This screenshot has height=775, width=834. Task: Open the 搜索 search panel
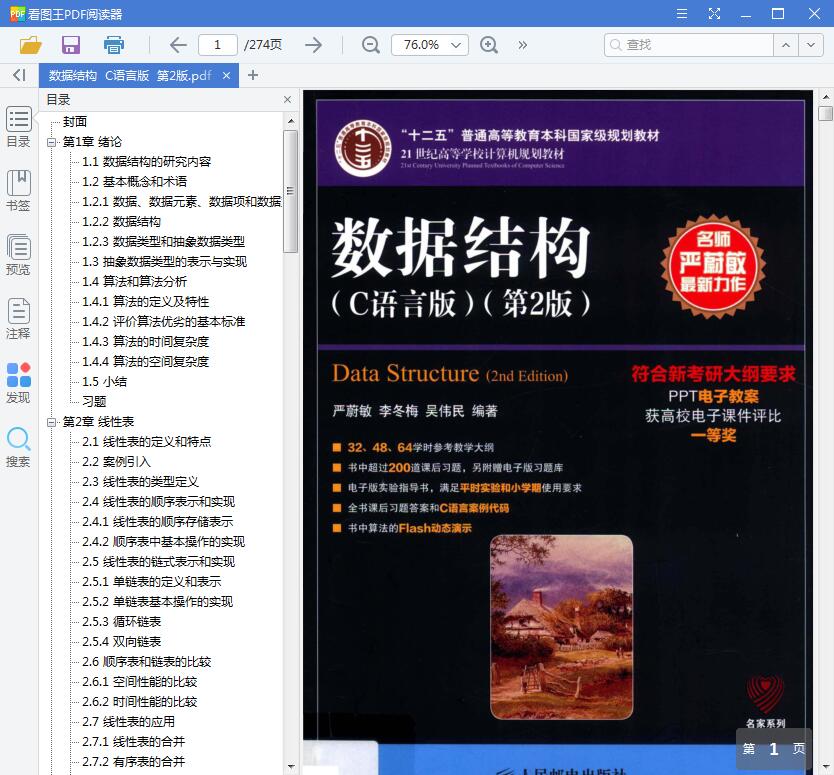coord(19,447)
